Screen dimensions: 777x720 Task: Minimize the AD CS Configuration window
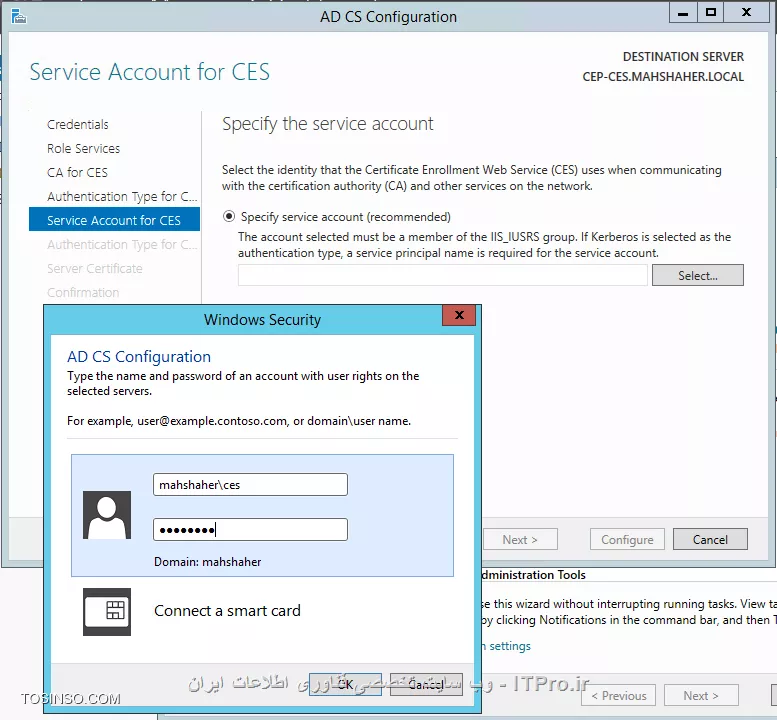point(683,13)
